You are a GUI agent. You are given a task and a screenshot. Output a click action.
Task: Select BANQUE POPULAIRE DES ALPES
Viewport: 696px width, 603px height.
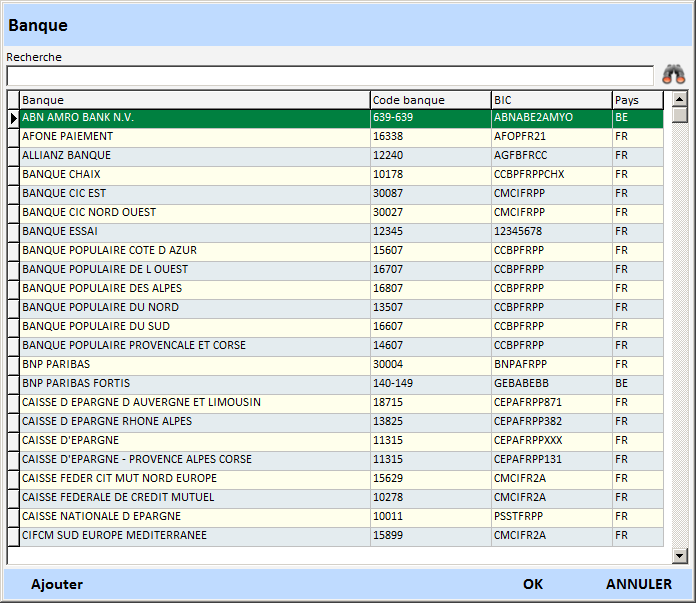point(335,289)
